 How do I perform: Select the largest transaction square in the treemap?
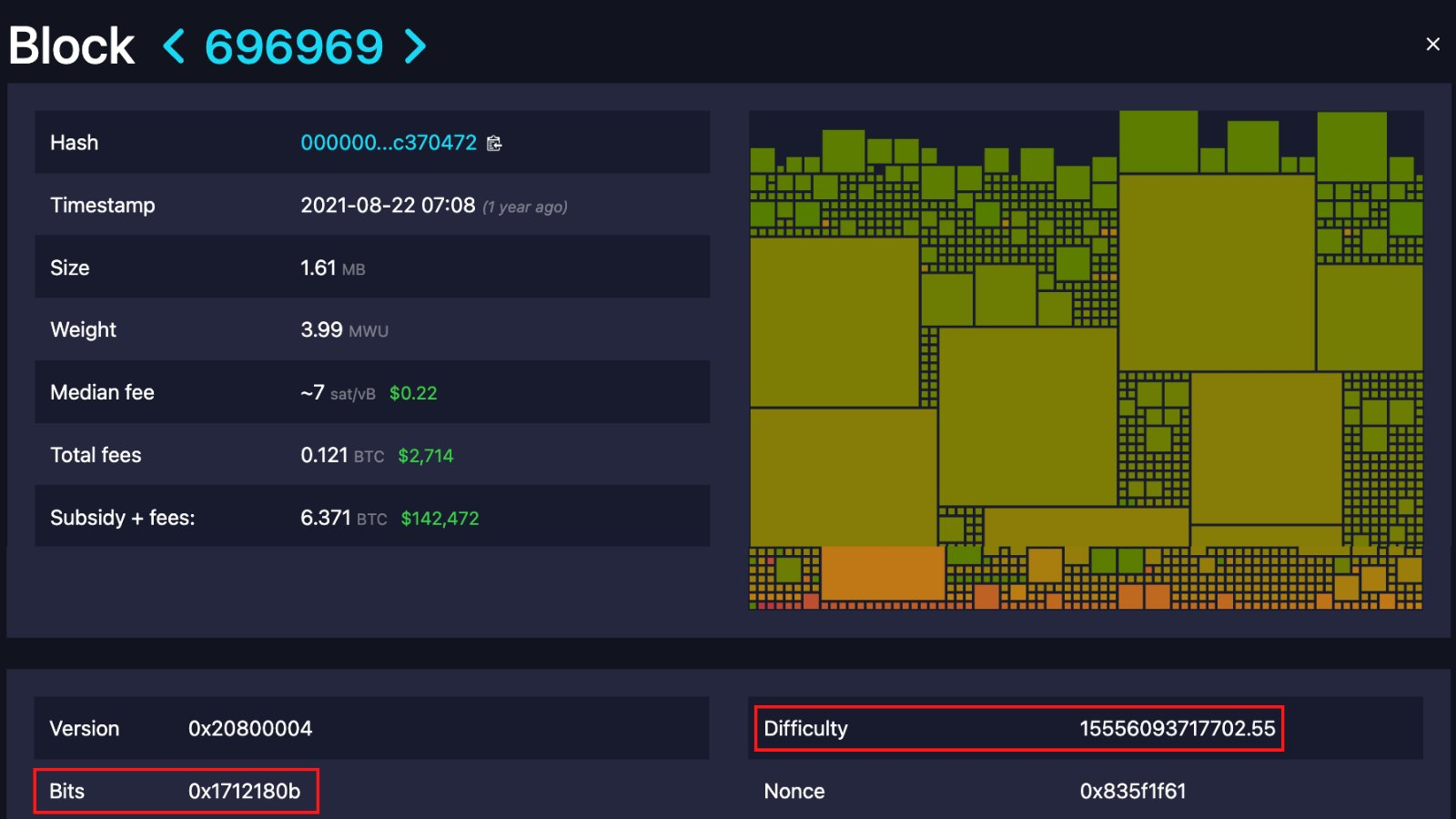click(x=1216, y=271)
